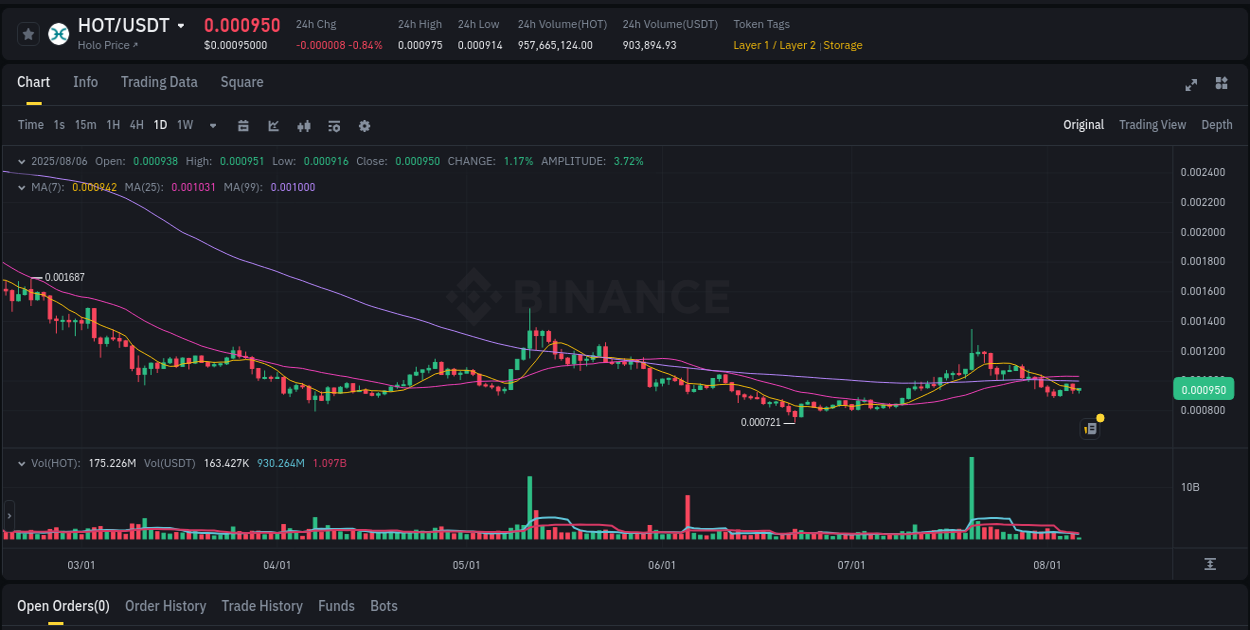The width and height of the screenshot is (1250, 630).
Task: Collapse the MA indicator row chevron
Action: pos(21,186)
